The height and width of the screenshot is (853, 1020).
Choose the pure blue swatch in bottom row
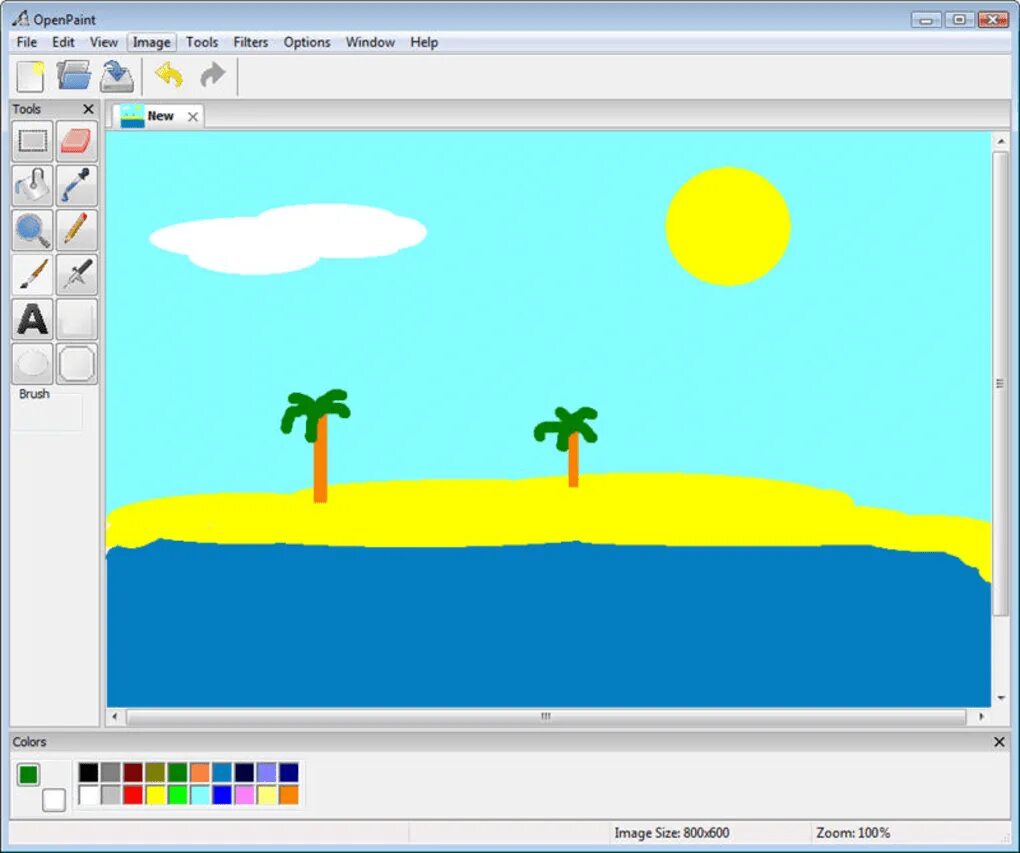(222, 794)
